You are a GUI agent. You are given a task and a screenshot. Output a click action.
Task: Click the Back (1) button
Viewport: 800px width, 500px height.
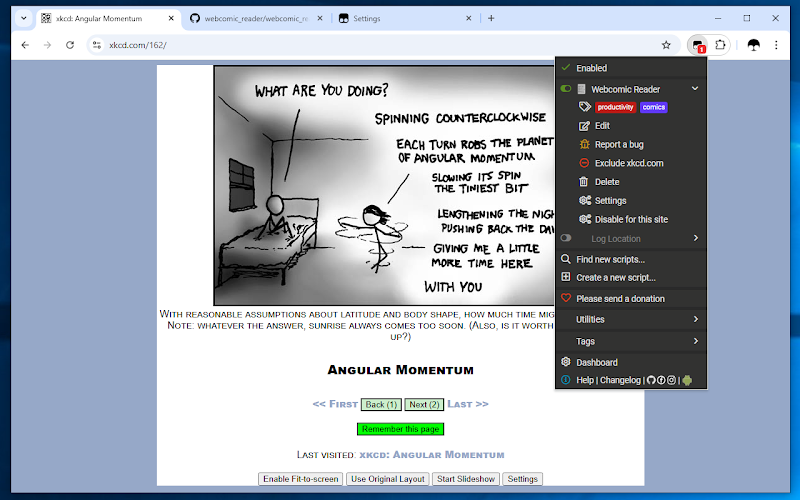pyautogui.click(x=381, y=404)
